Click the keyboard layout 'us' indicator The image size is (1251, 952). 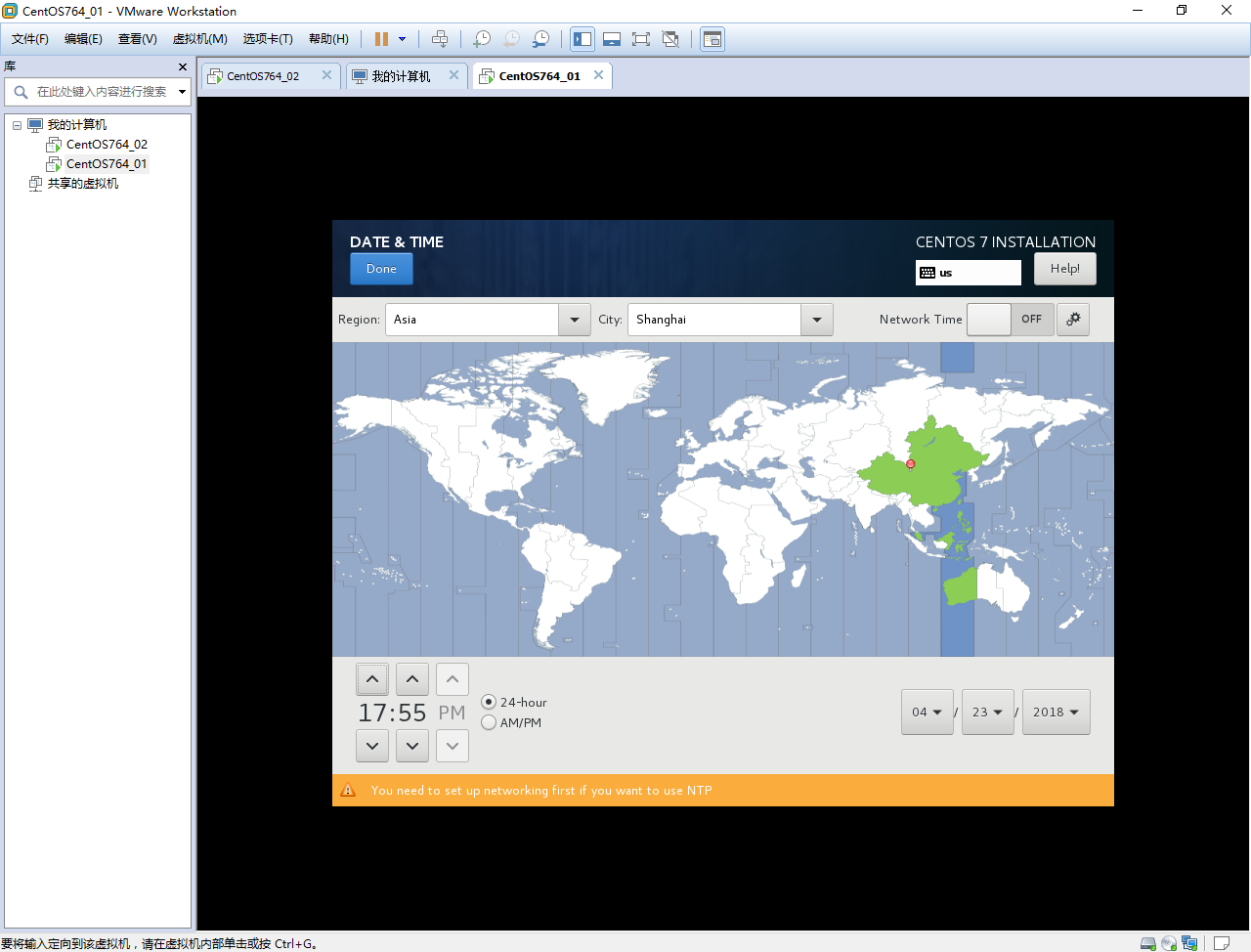[x=969, y=273]
